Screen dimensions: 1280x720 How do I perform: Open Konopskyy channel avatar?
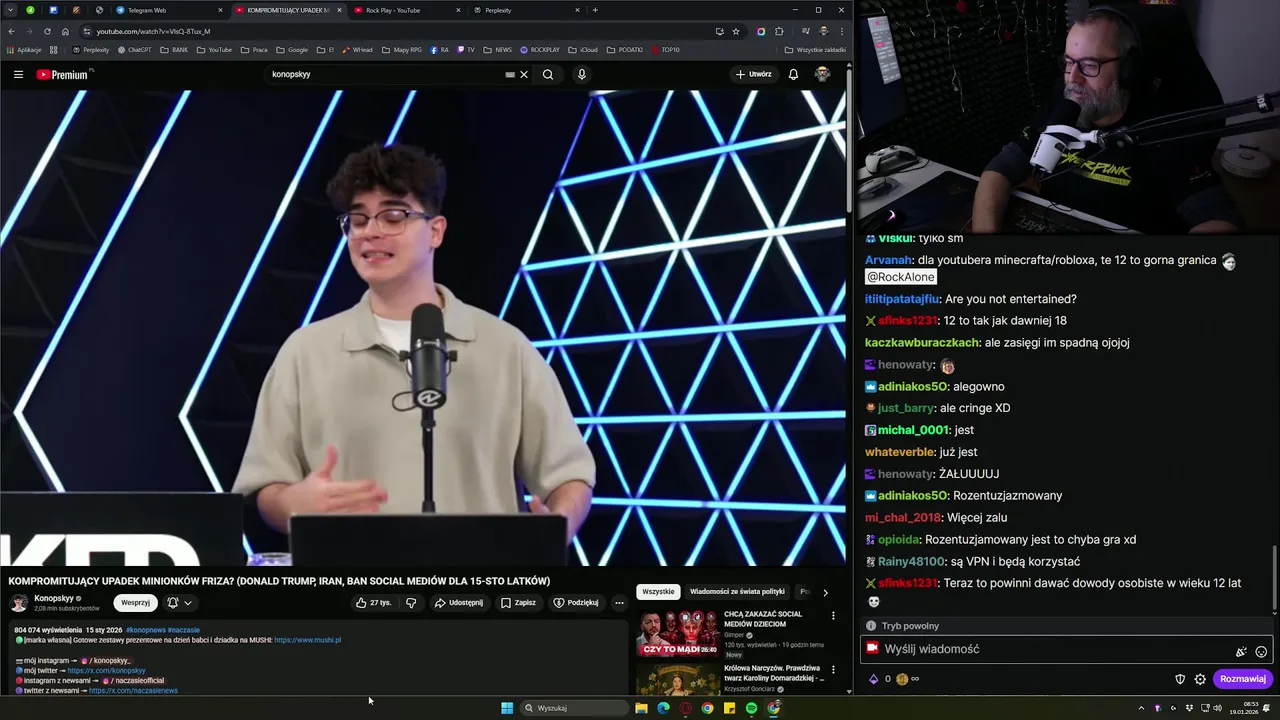click(19, 603)
